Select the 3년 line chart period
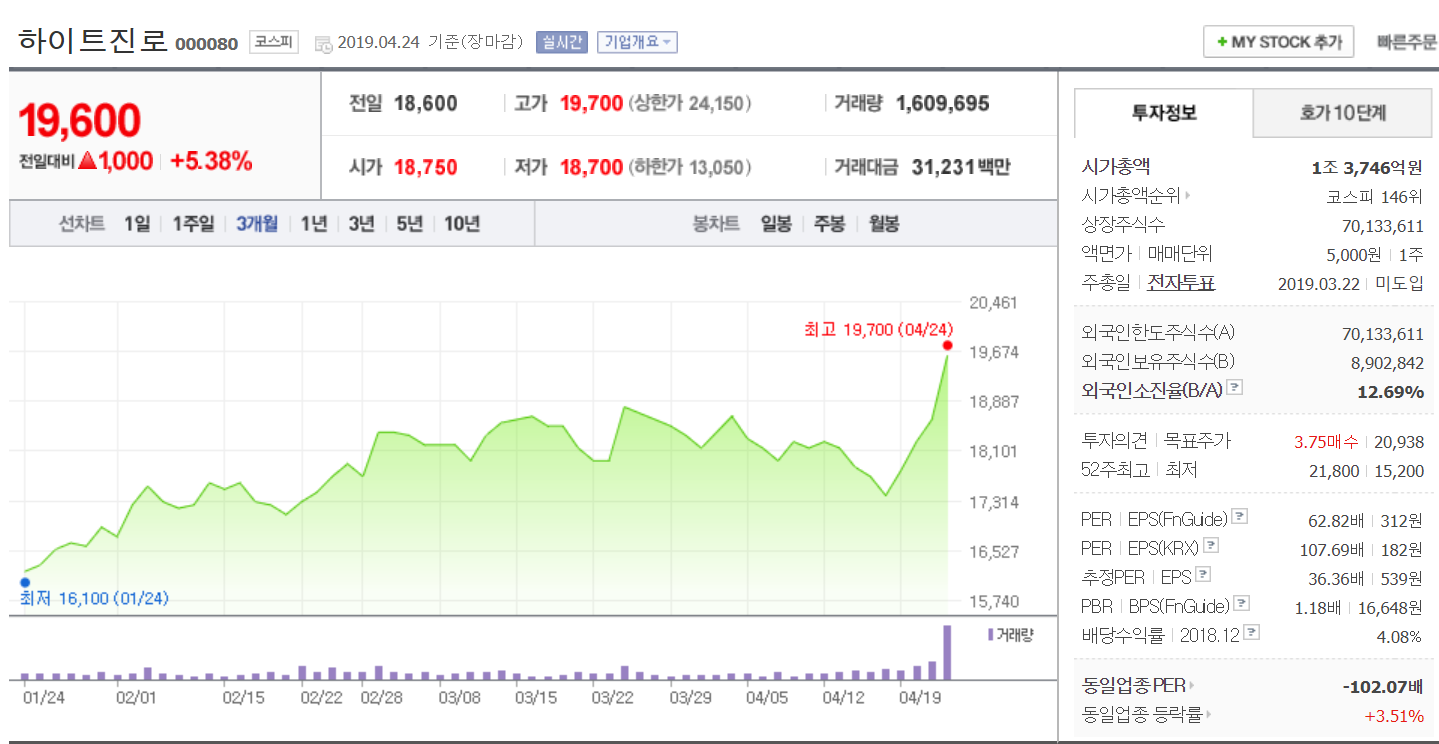The image size is (1439, 744). (x=361, y=224)
